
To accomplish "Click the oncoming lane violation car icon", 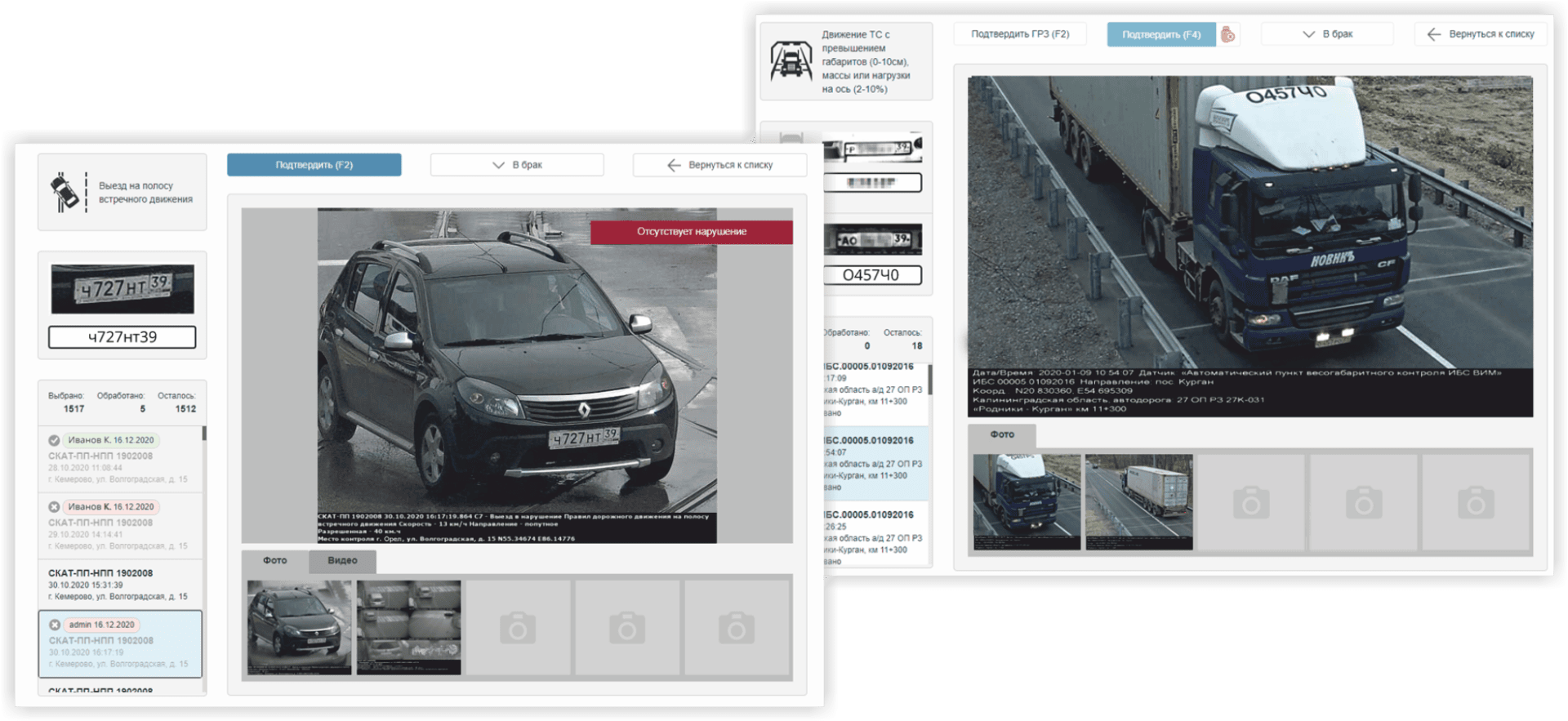I will [66, 193].
